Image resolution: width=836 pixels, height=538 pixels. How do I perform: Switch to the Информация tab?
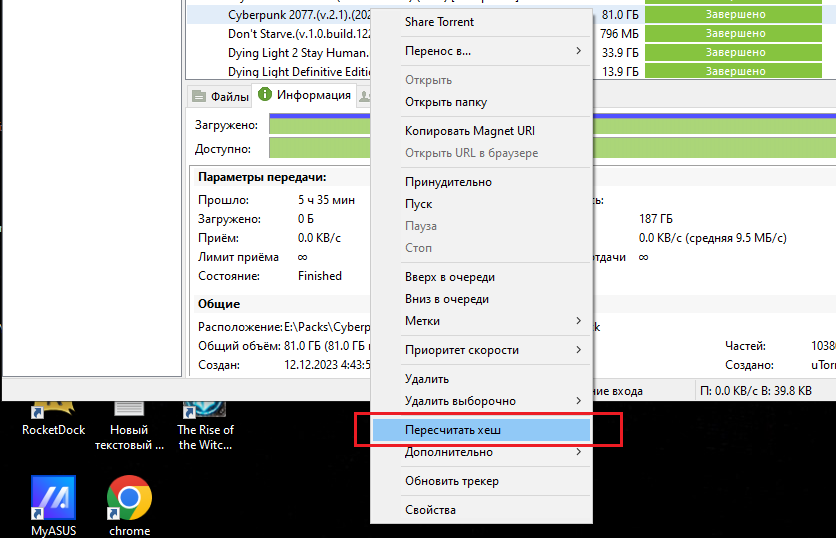click(x=305, y=96)
